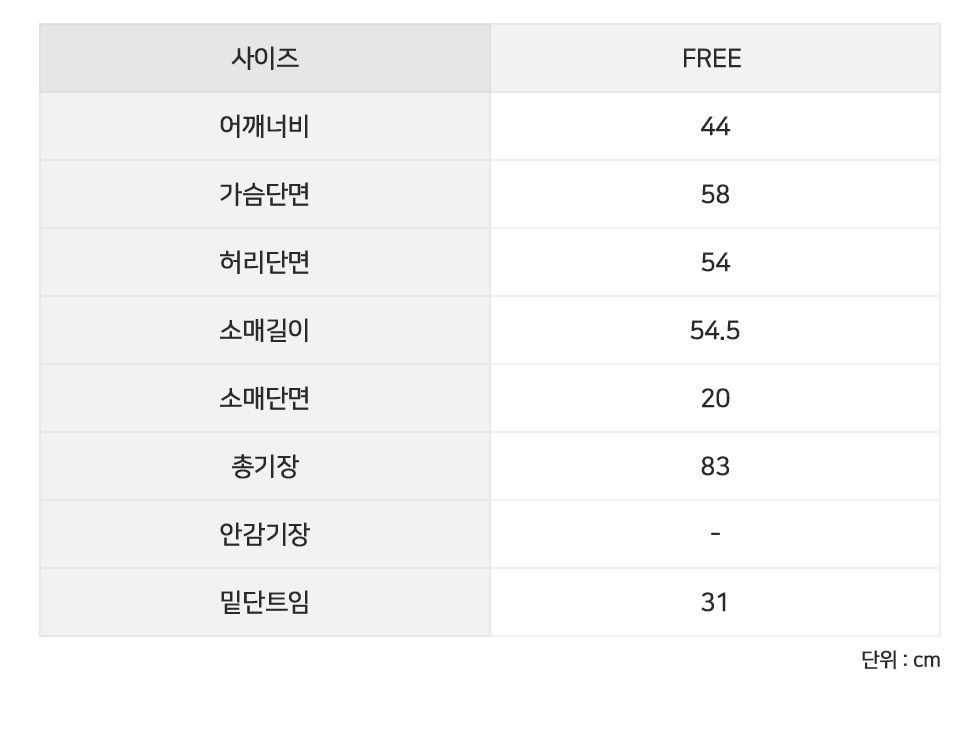Click the 단위 label below the table

[x=878, y=660]
